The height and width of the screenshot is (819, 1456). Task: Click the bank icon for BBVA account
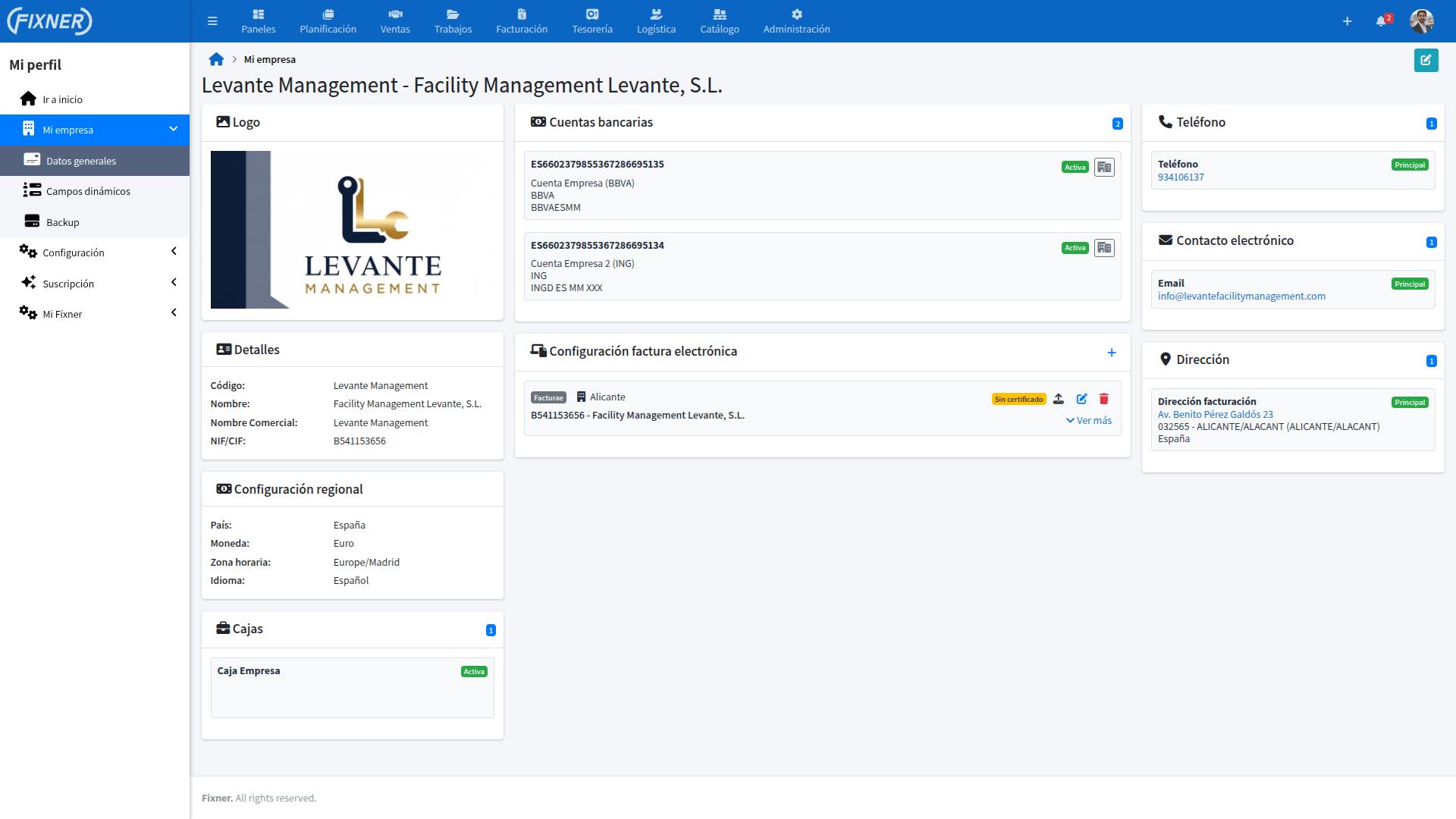(1104, 167)
